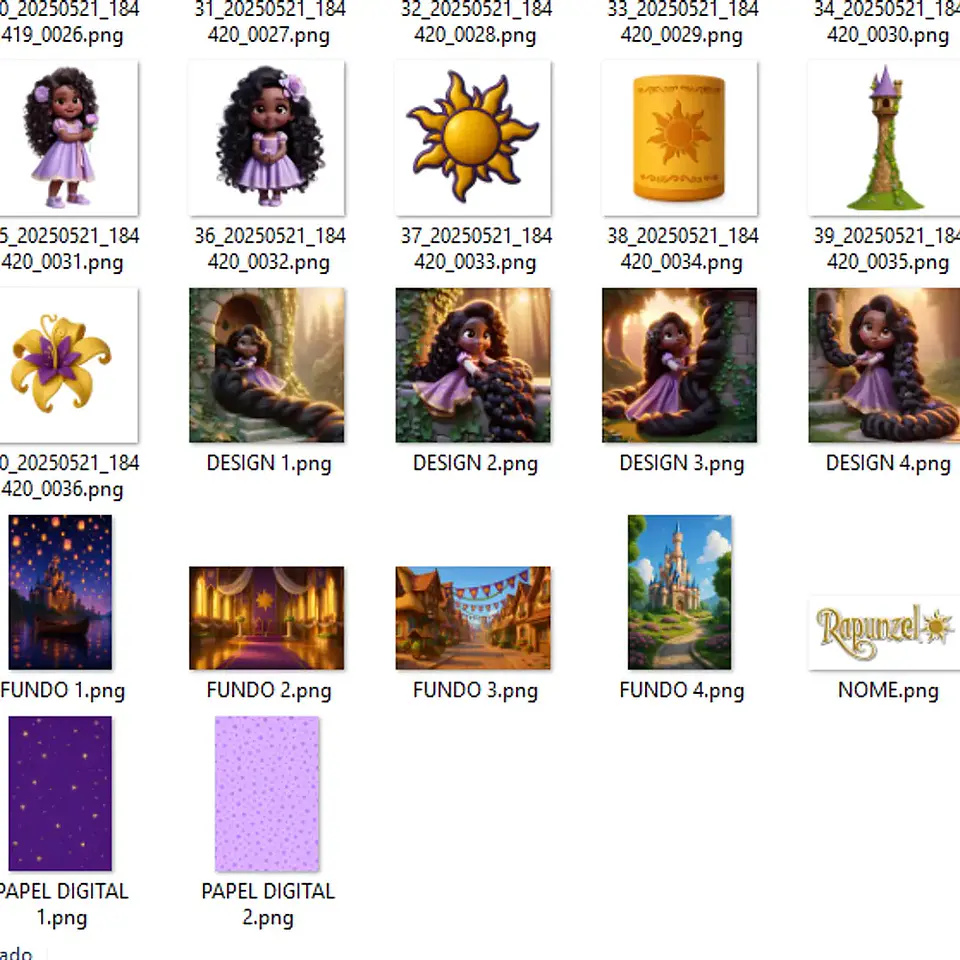Viewport: 960px width, 960px height.
Task: Click the DESIGN 4.png label
Action: [888, 463]
